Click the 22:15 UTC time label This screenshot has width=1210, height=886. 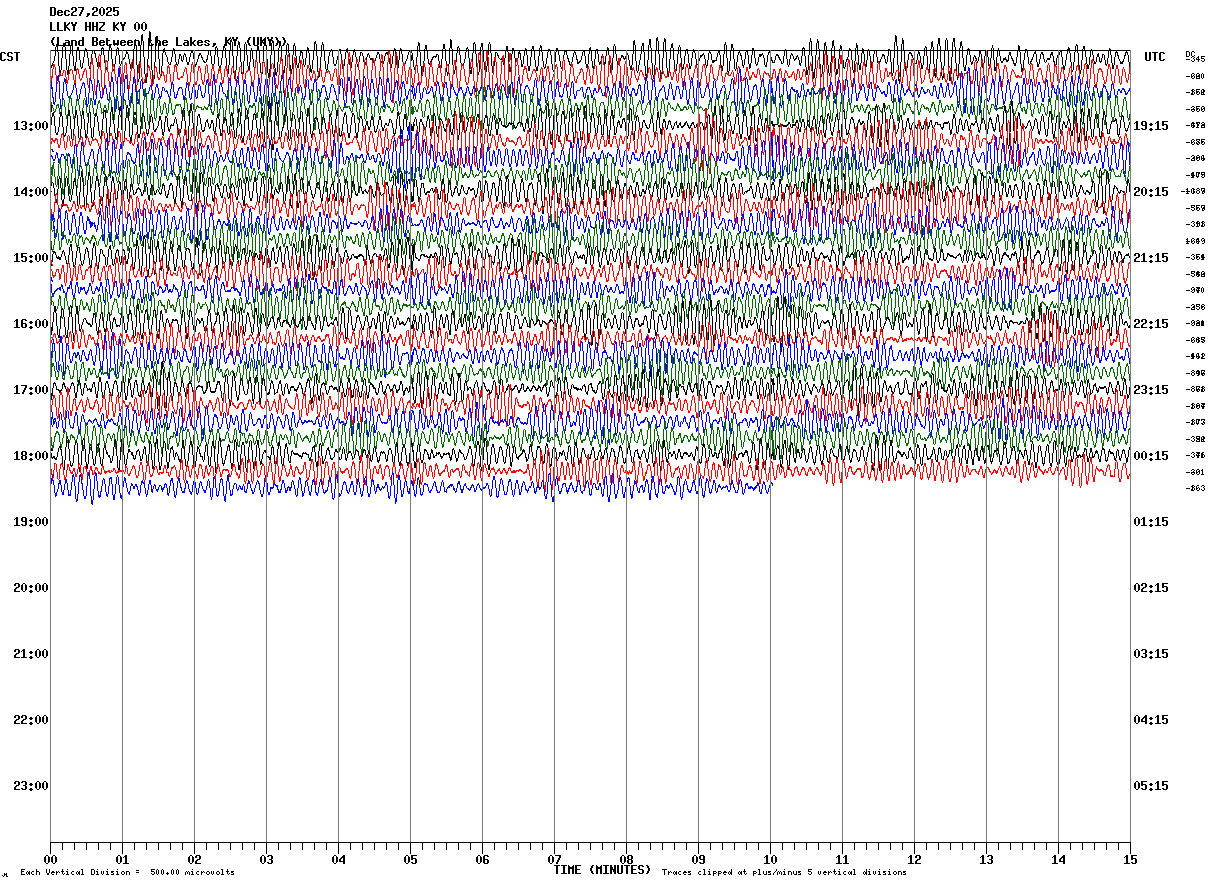(1150, 324)
